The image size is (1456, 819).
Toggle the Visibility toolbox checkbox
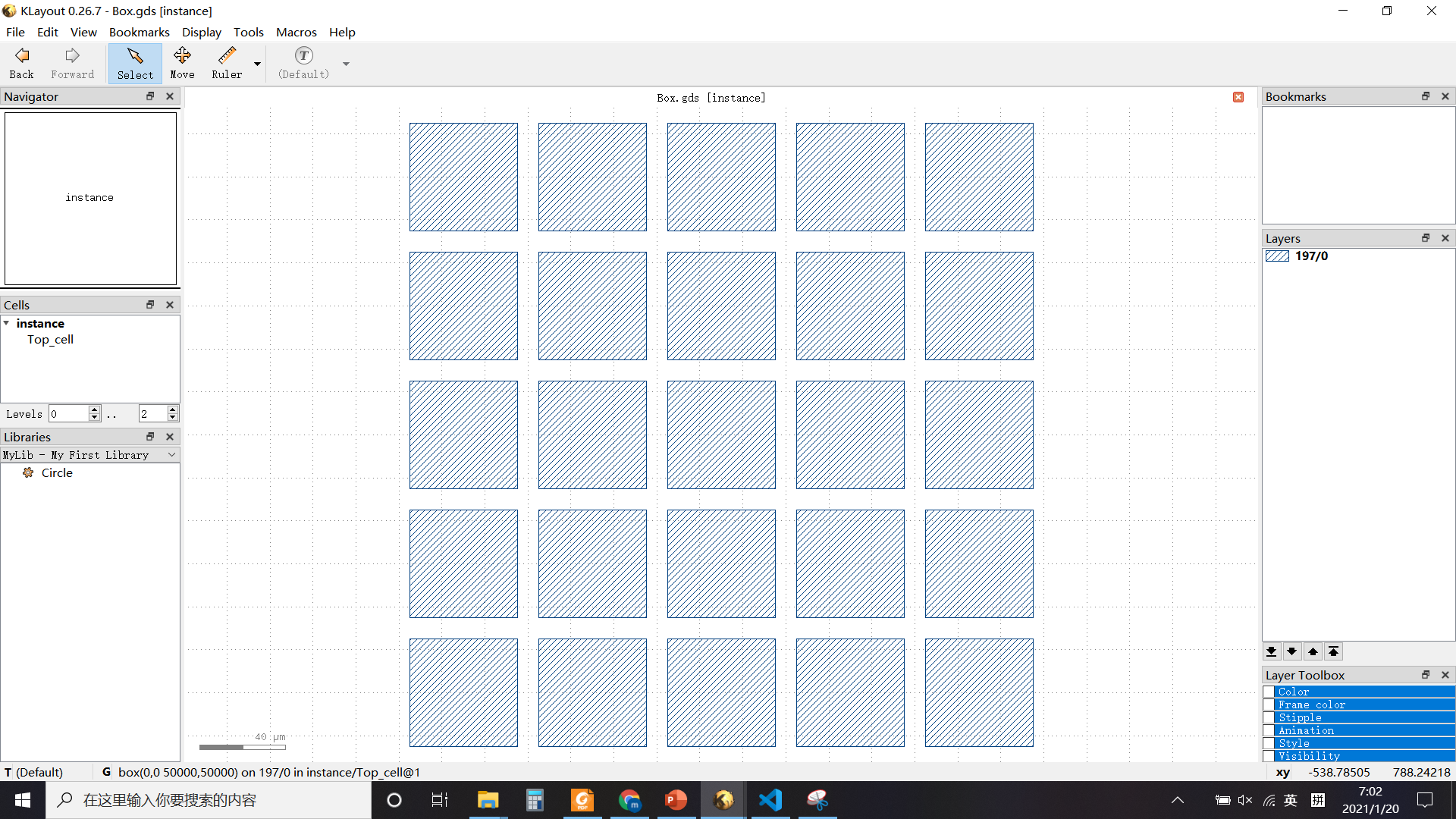click(x=1269, y=756)
